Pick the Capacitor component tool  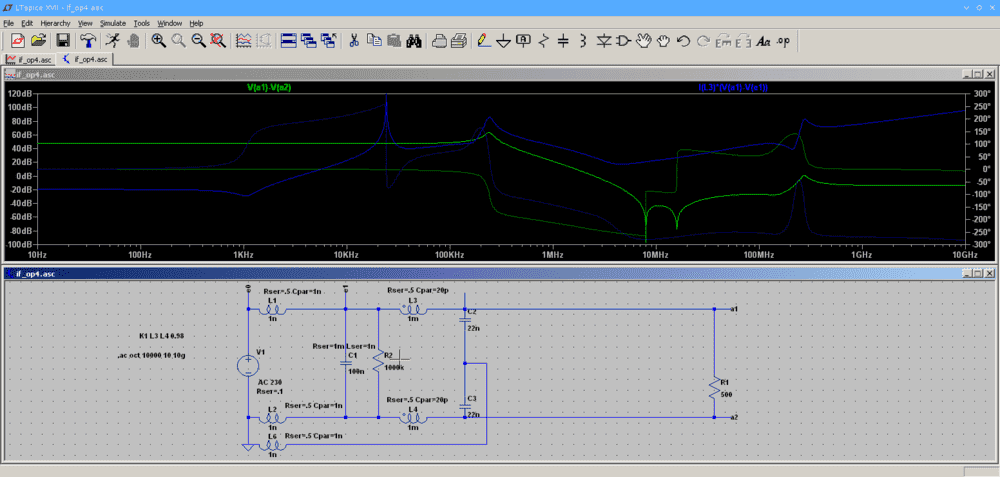563,41
